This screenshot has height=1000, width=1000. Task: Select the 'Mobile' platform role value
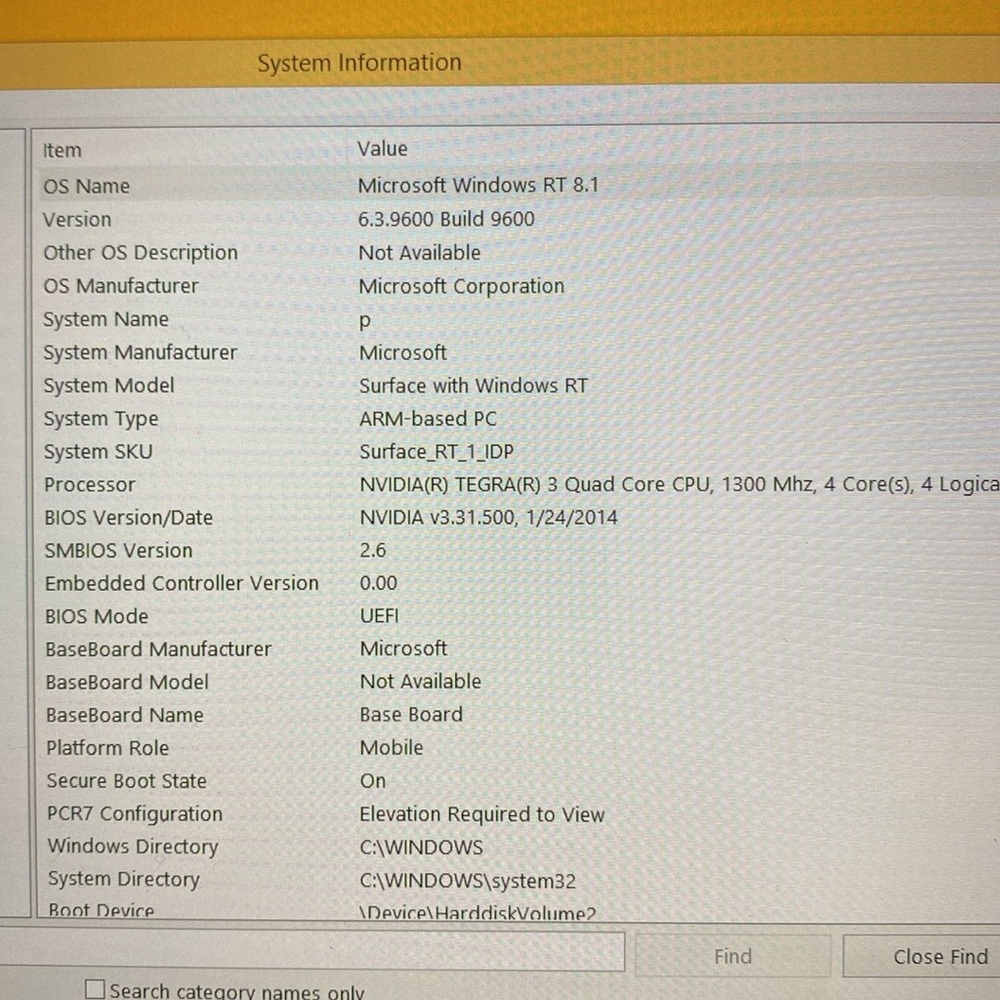(392, 747)
